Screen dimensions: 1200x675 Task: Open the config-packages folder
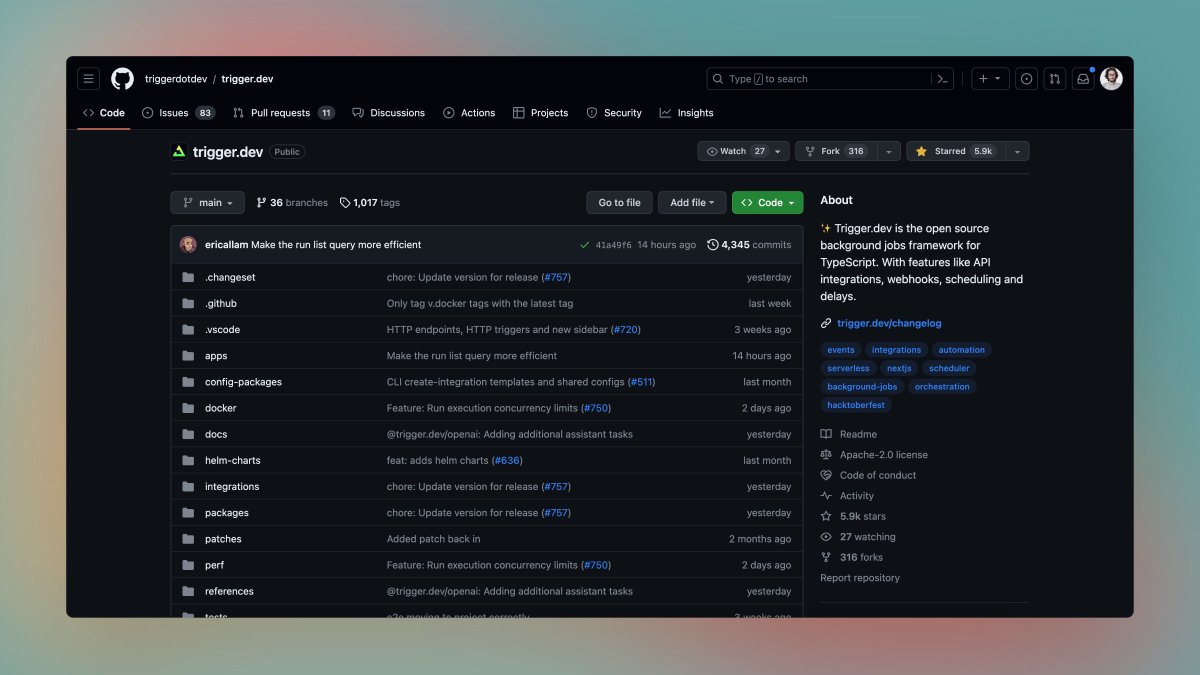click(x=243, y=382)
